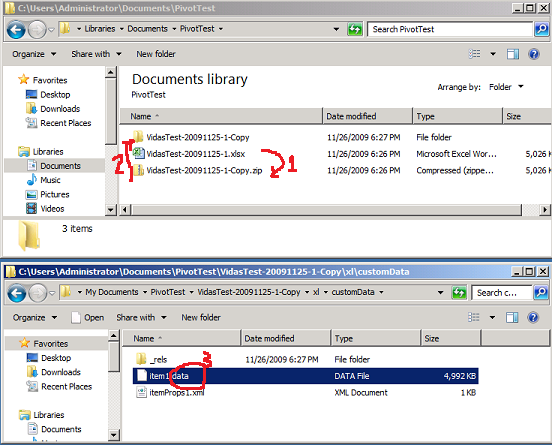The image size is (552, 445).
Task: Open Share with menu in customData window
Action: pos(142,318)
